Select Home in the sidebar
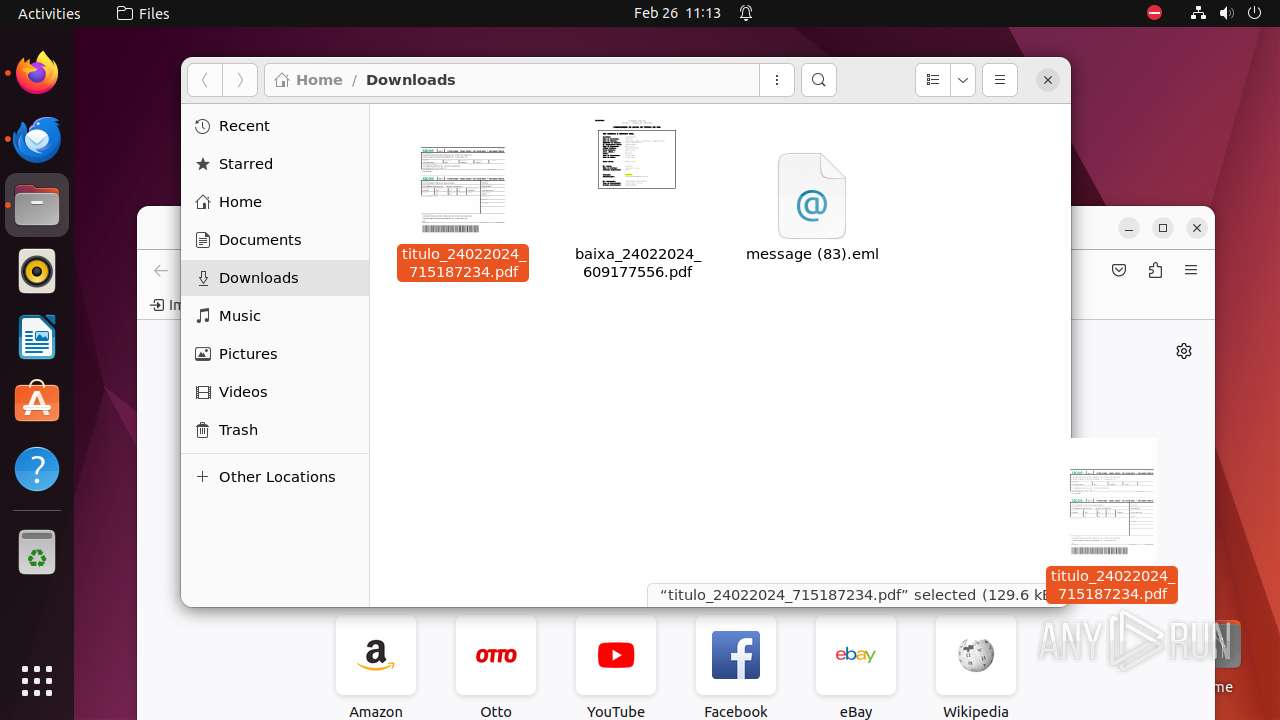Image resolution: width=1280 pixels, height=720 pixels. tap(275, 202)
